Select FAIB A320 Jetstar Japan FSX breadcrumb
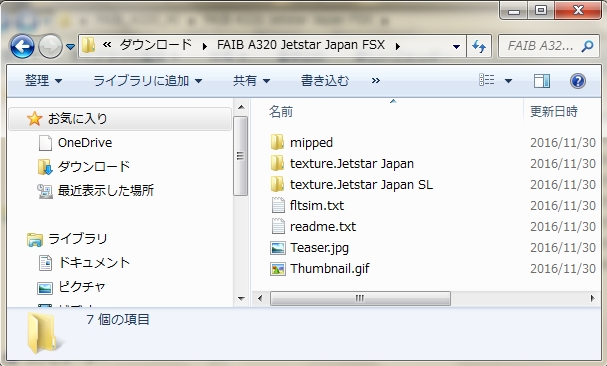This screenshot has width=607, height=366. click(x=301, y=45)
